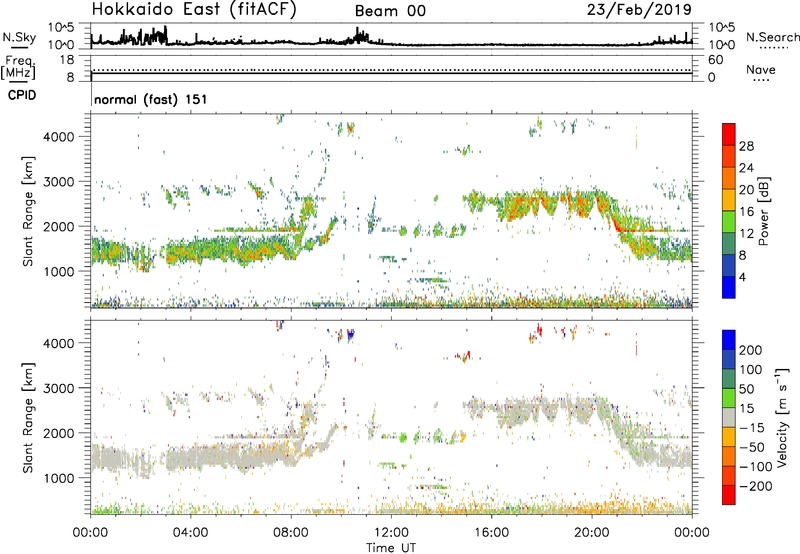Click the '200' velocity scale value
800x554 pixels.
click(x=751, y=350)
